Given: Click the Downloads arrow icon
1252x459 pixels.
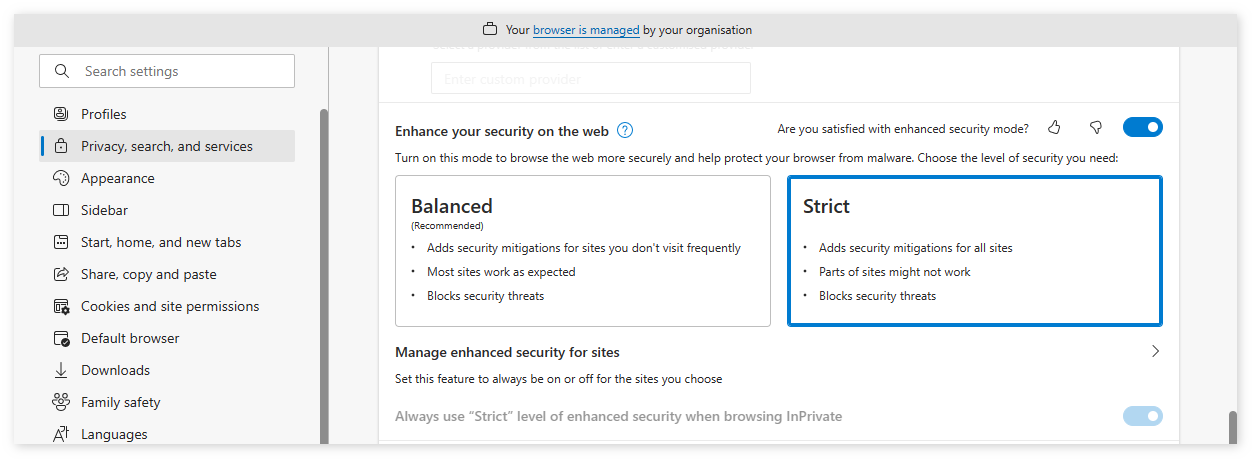Looking at the screenshot, I should (x=61, y=370).
